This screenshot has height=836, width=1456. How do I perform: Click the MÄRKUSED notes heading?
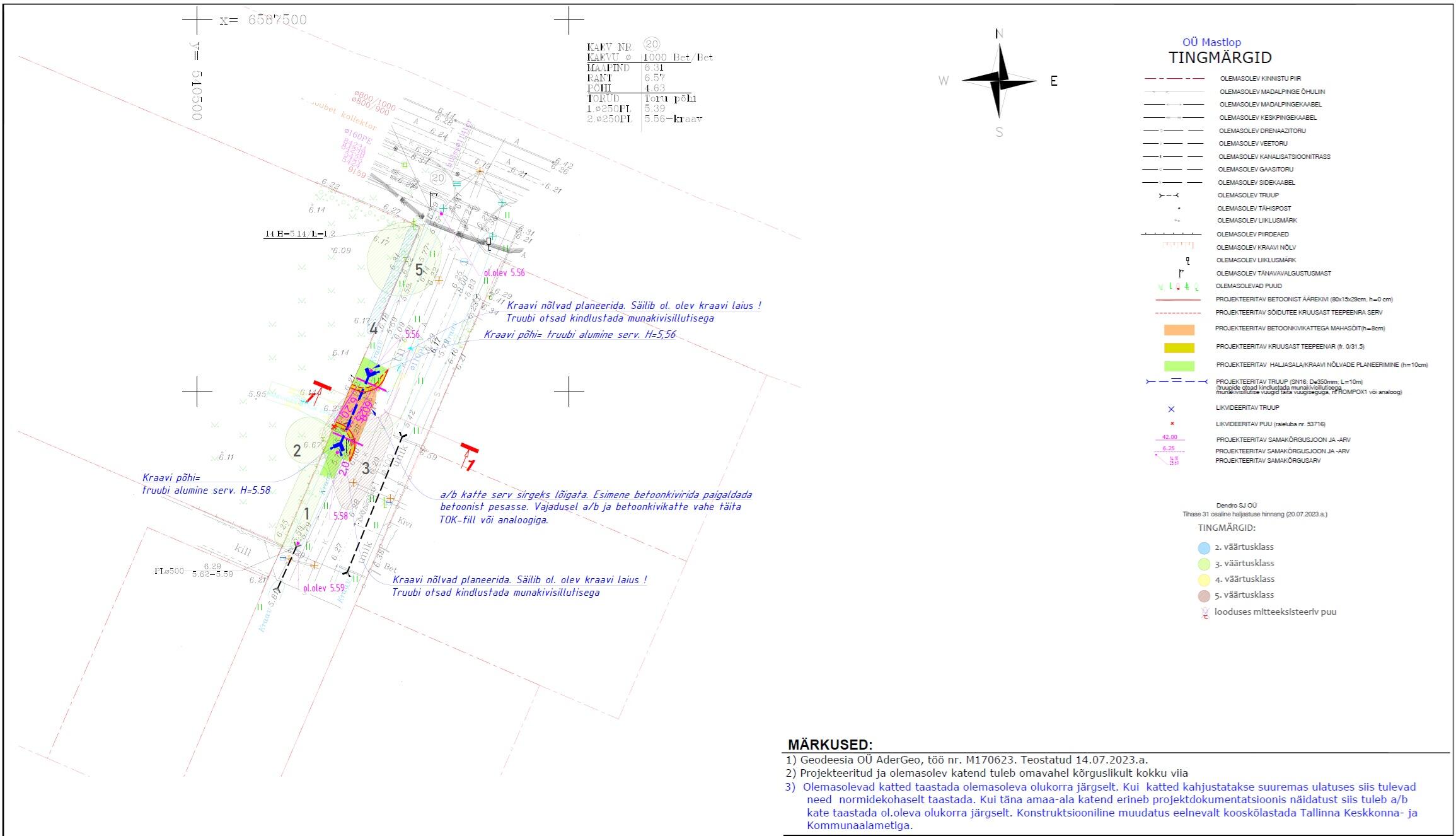click(829, 745)
